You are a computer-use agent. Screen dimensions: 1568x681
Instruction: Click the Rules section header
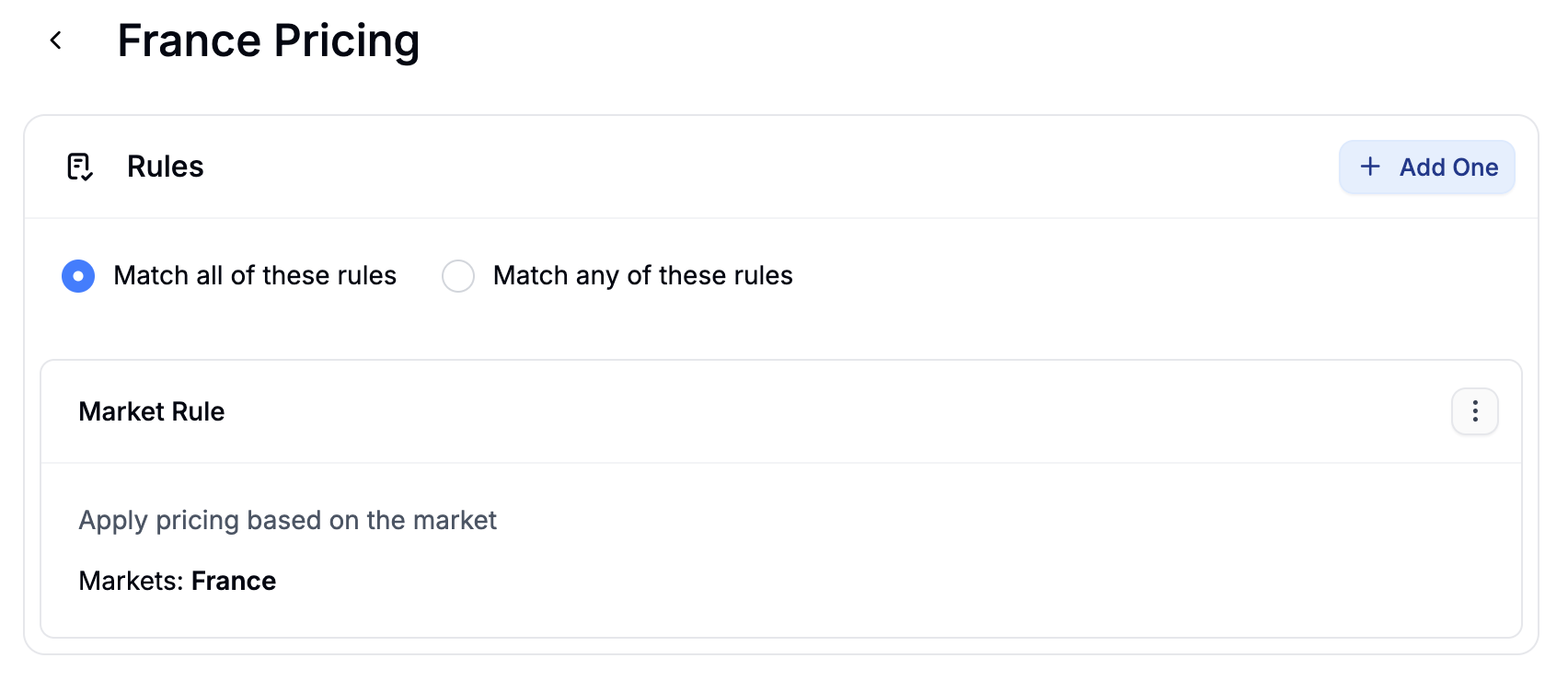pos(165,167)
